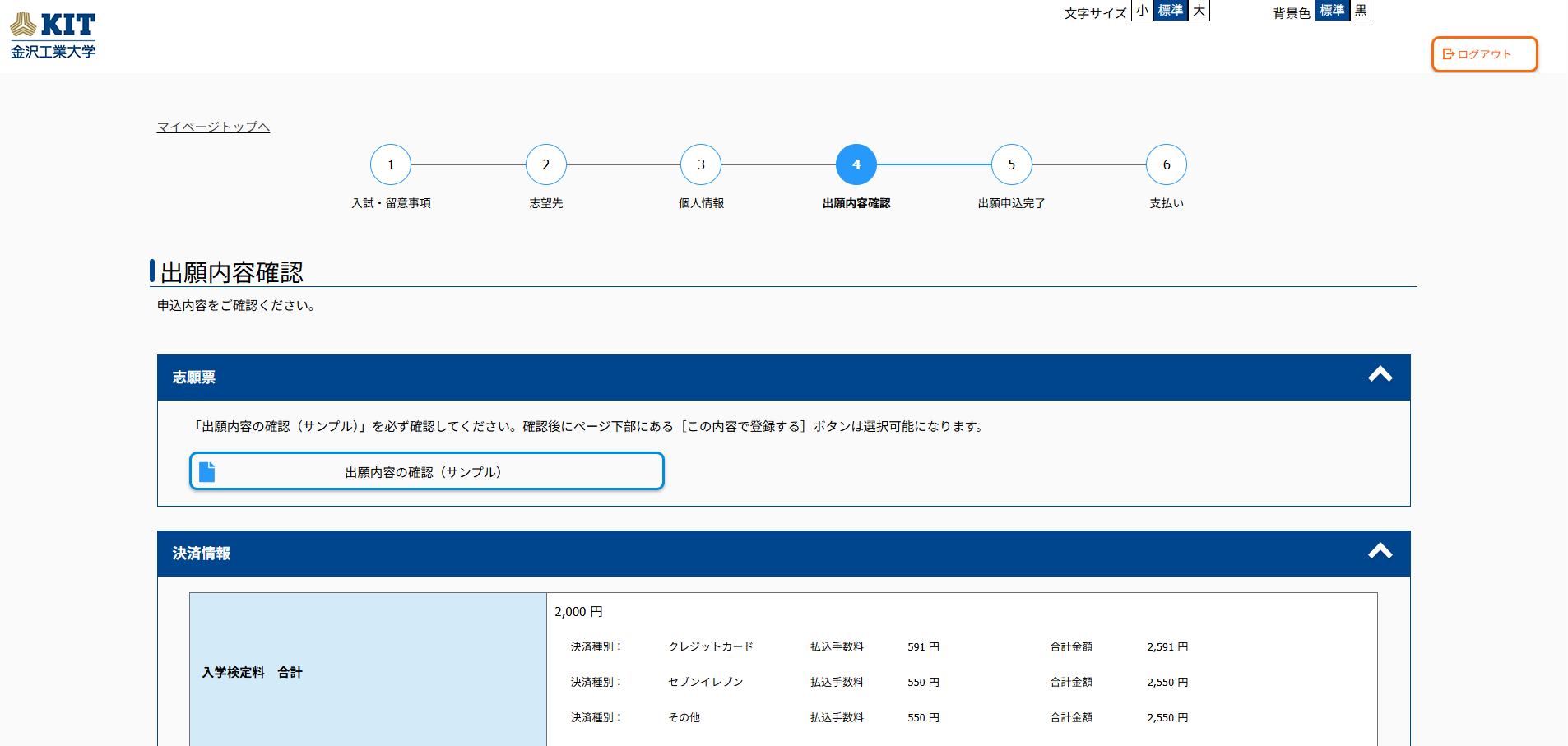Click the blue document icon for sample confirmation

click(207, 471)
